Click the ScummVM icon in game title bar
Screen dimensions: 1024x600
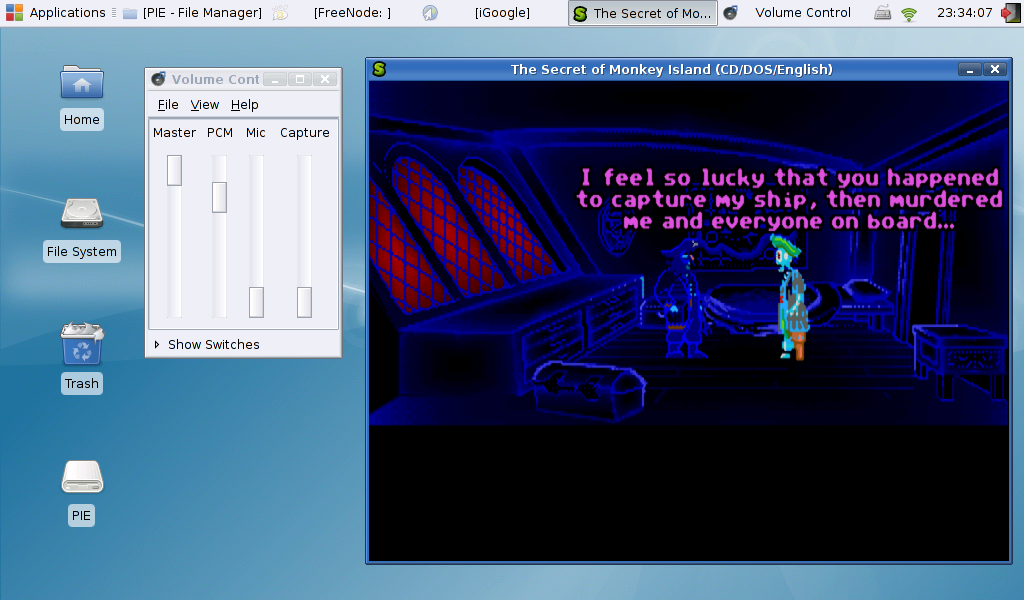coord(379,69)
